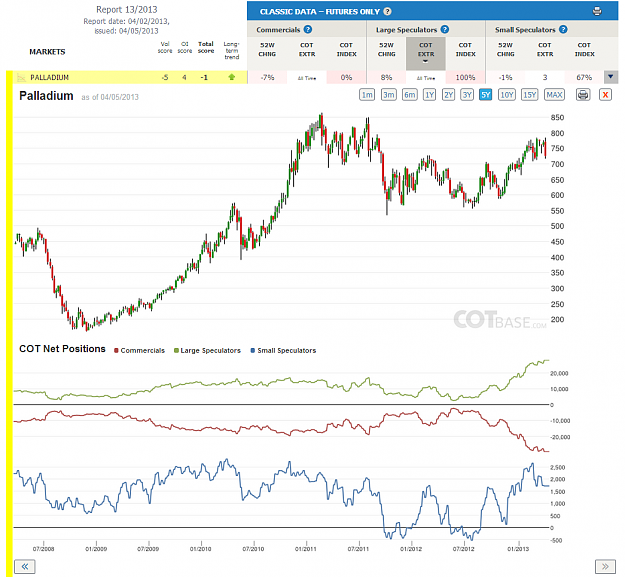This screenshot has height=577, width=625.
Task: Switch chart range to MAX
Action: click(x=554, y=95)
